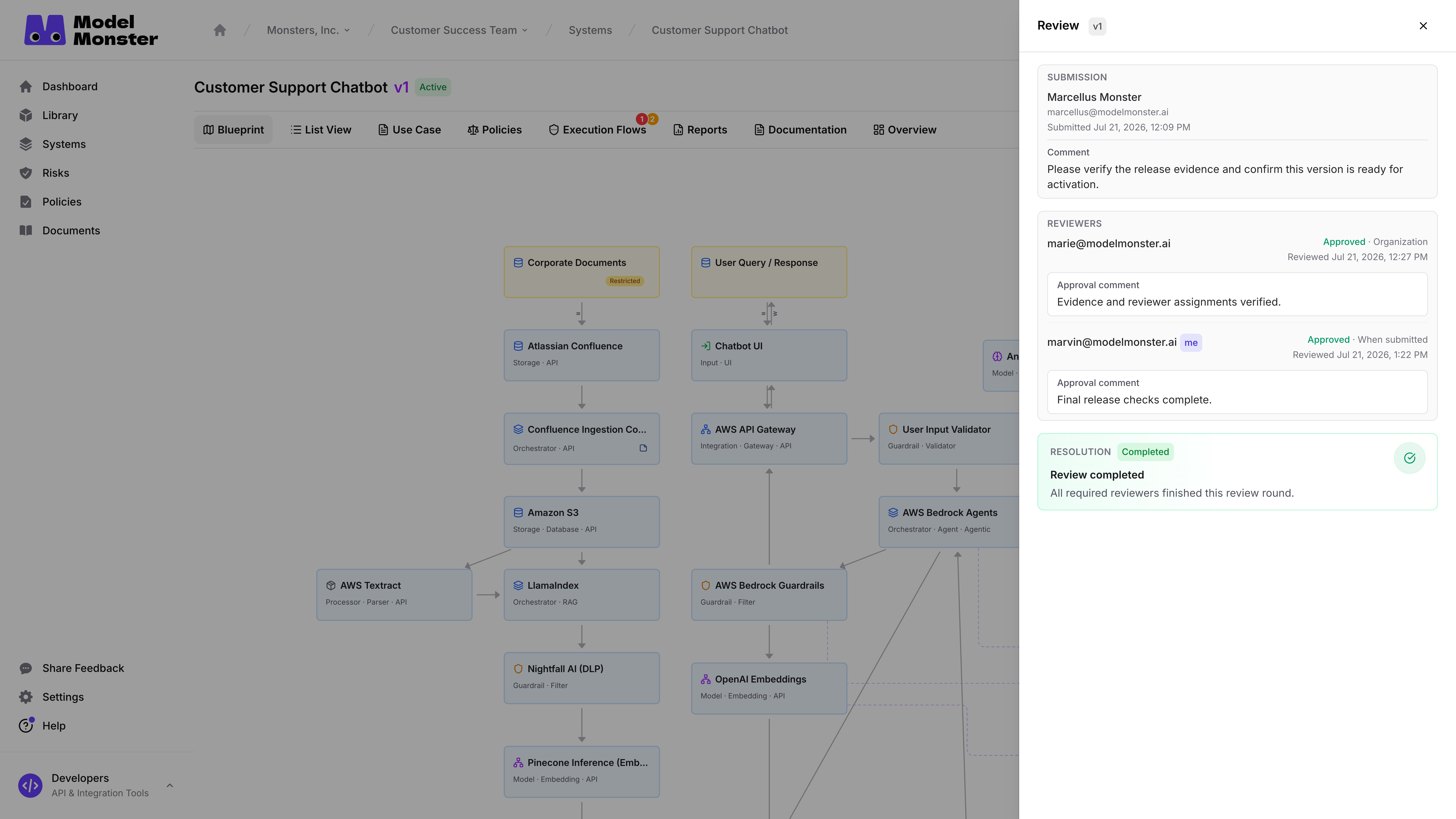Click marie@modelmonster.ai reviewer name

(1109, 244)
